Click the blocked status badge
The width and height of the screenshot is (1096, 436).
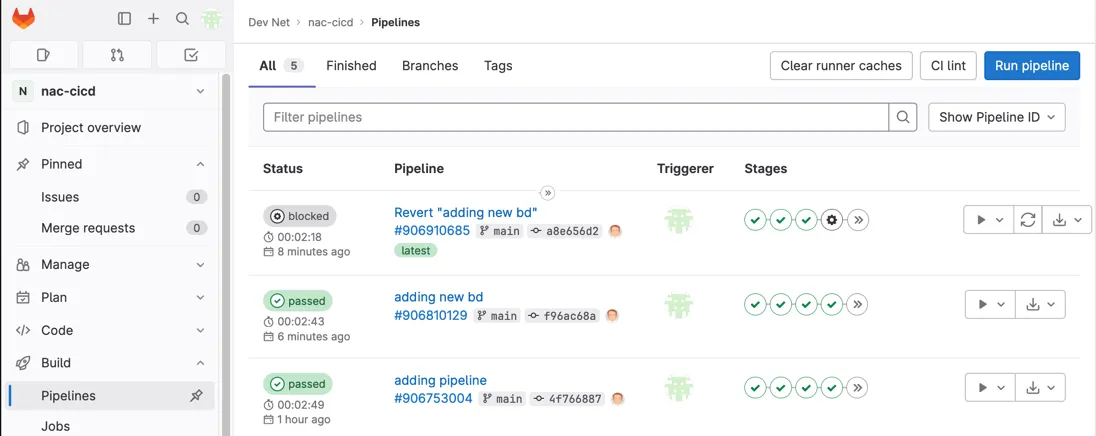point(300,217)
